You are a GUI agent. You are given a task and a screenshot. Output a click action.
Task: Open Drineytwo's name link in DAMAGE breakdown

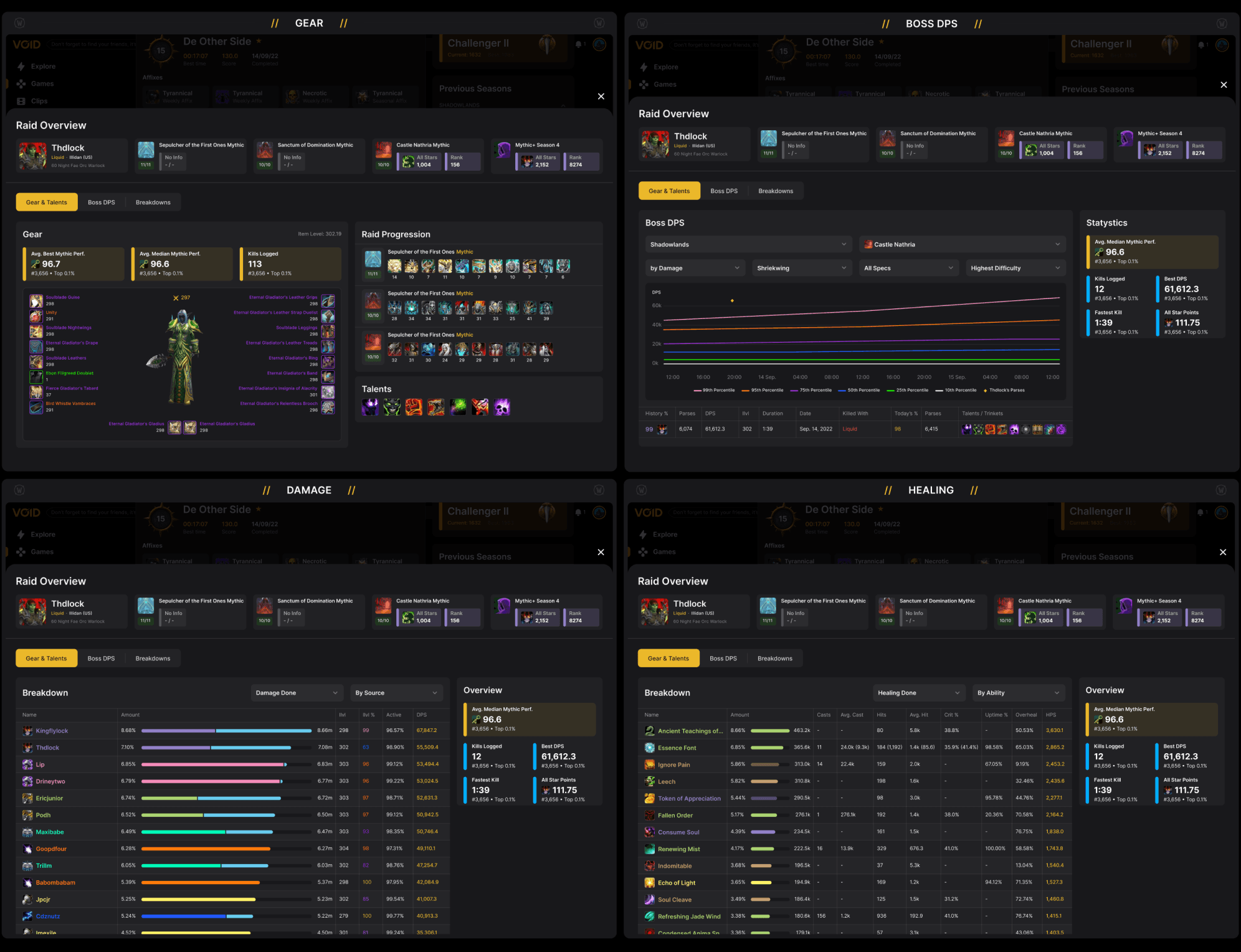[50, 781]
